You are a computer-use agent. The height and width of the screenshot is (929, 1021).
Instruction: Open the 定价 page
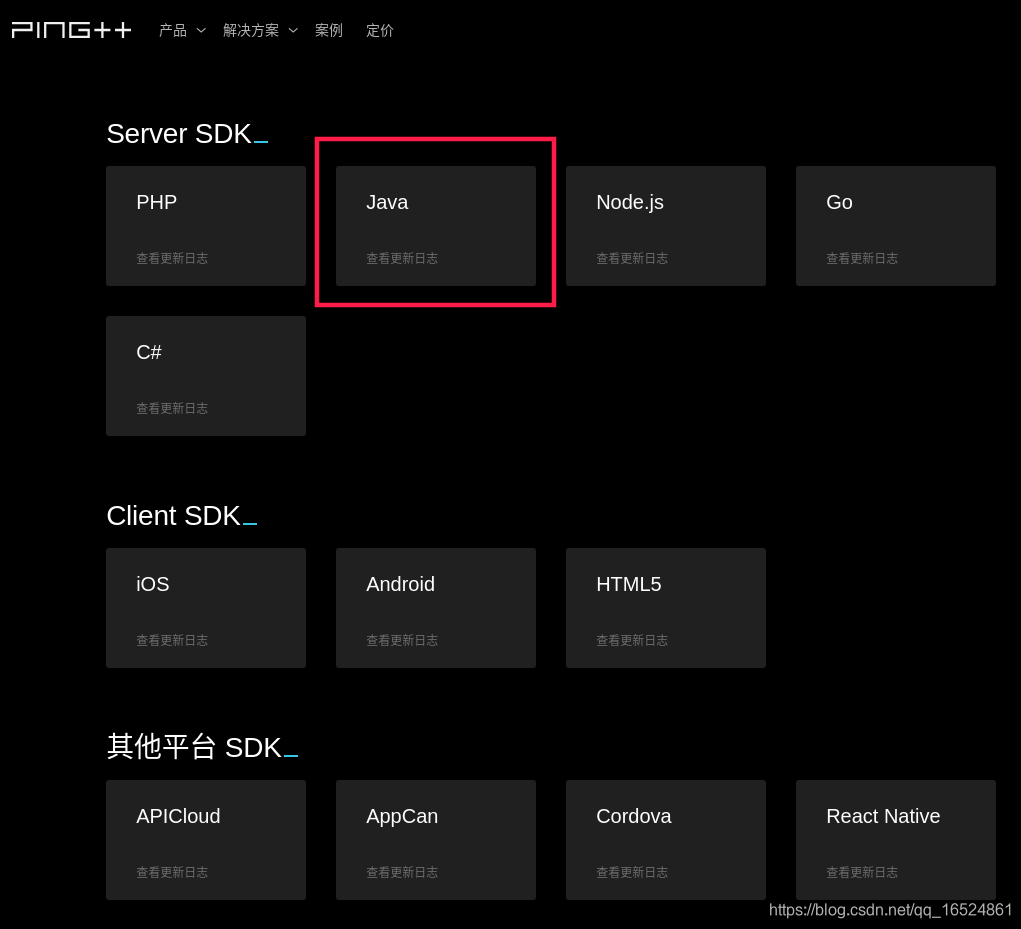380,31
